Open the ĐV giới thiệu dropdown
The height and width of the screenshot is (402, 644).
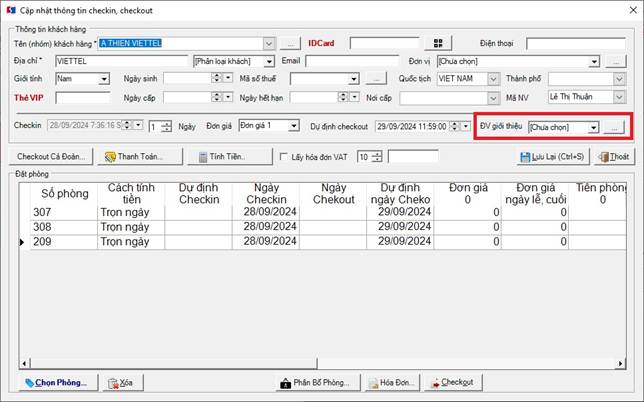click(593, 128)
